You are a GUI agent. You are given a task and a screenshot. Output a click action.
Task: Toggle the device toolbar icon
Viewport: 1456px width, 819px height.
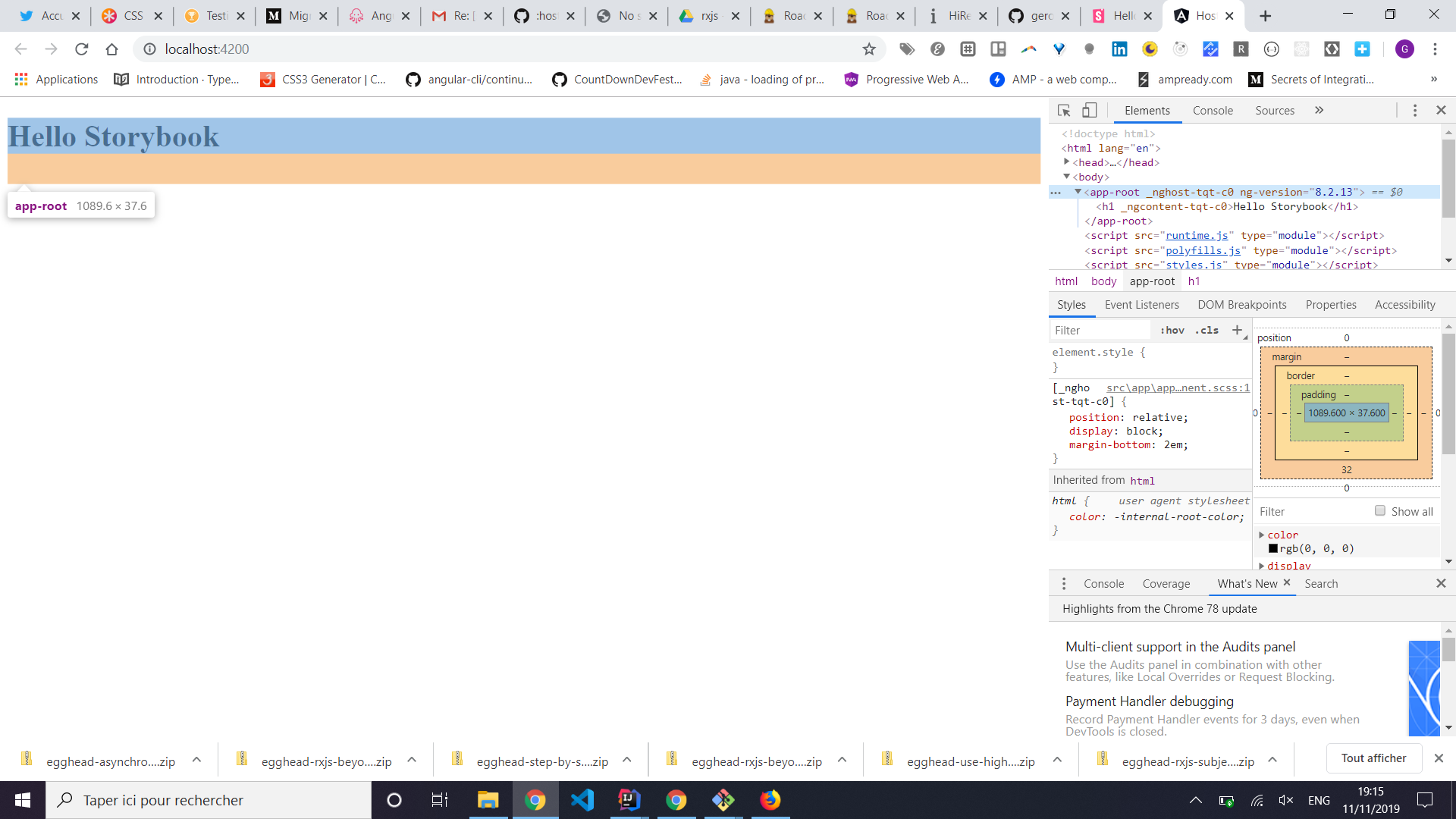coord(1089,111)
